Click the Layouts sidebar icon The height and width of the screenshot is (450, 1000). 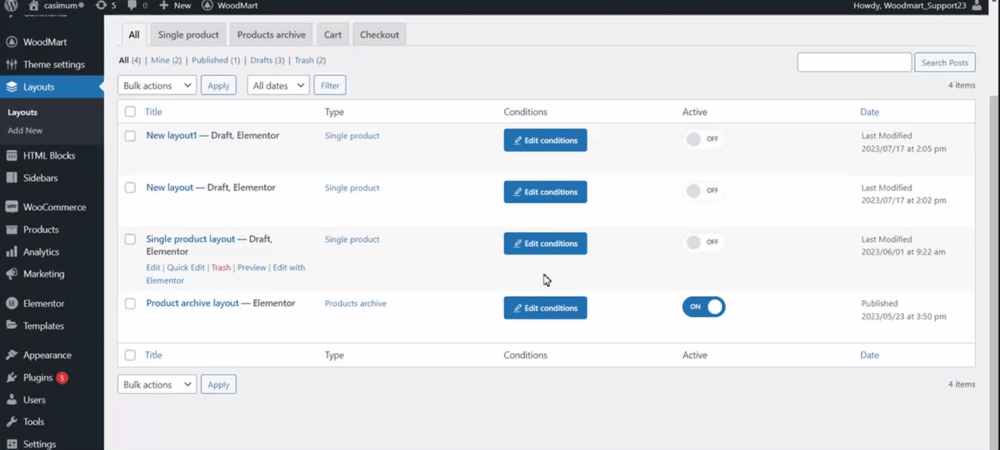tap(11, 87)
